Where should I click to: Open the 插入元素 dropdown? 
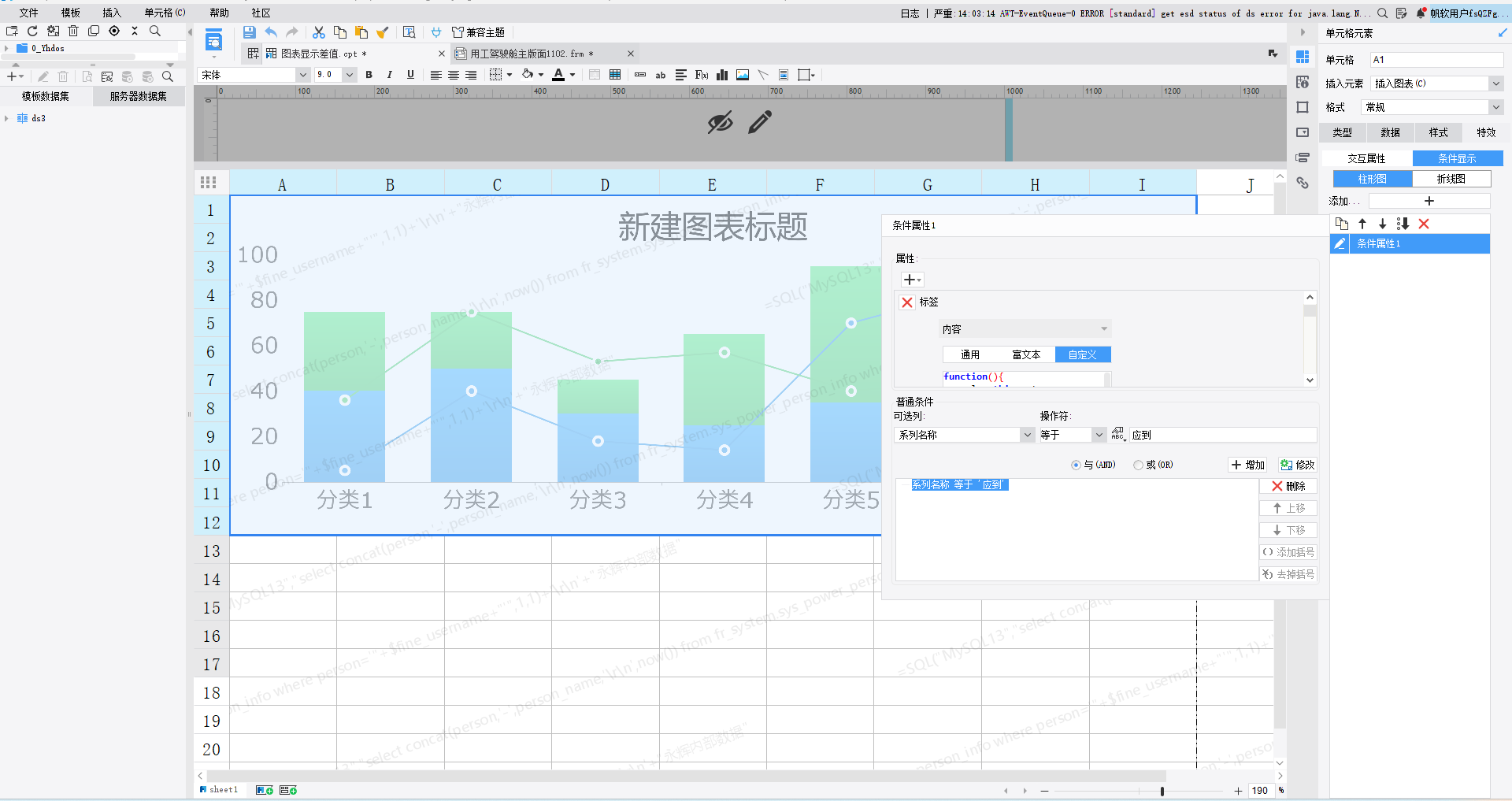(x=1495, y=83)
